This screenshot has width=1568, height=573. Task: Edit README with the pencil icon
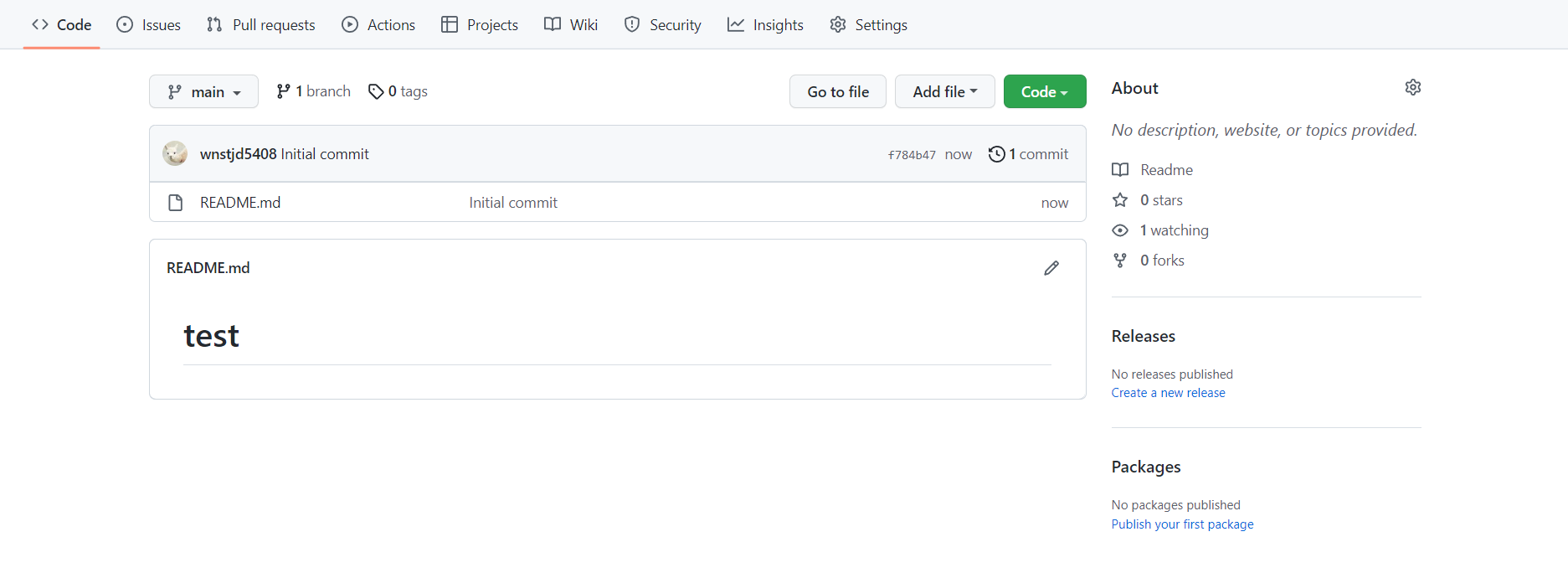pos(1051,268)
